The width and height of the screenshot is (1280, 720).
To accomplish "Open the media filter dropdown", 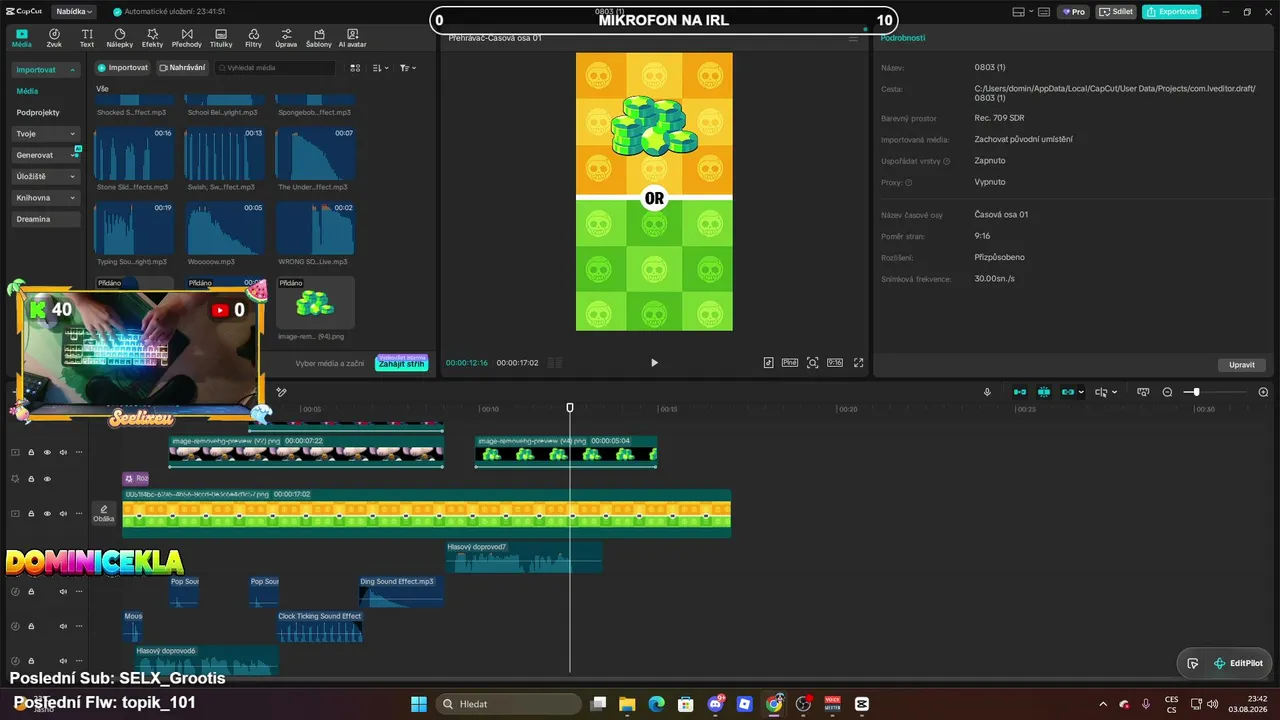I will click(x=408, y=68).
